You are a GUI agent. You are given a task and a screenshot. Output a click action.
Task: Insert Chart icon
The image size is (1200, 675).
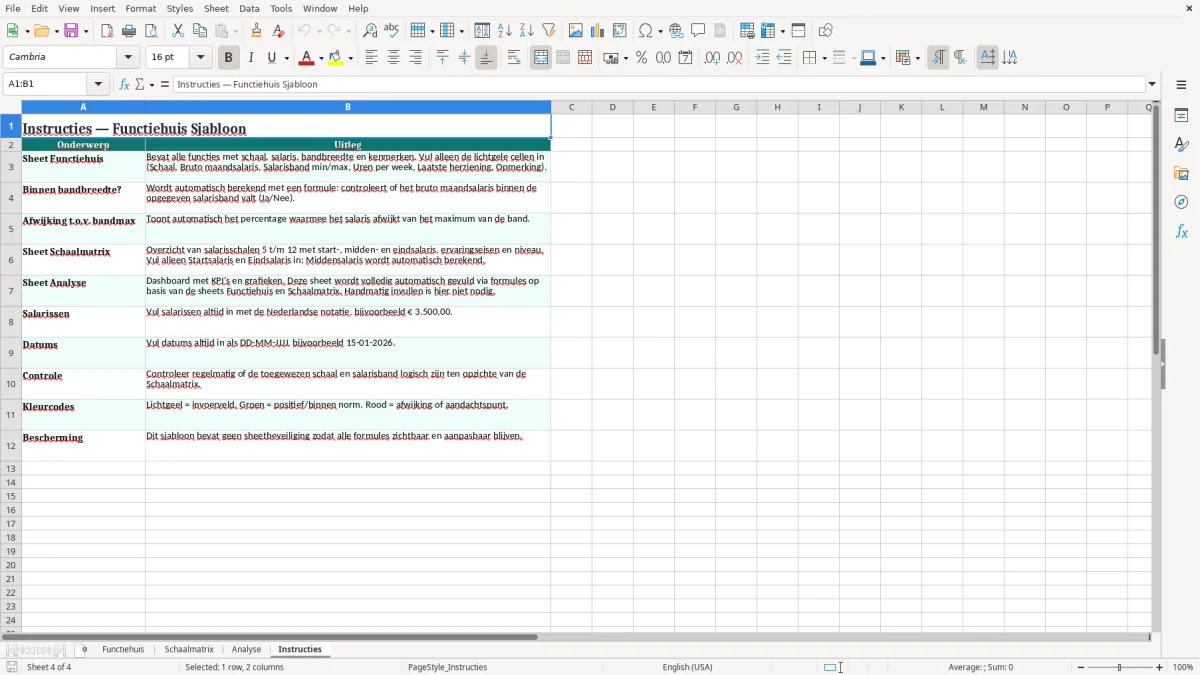598,31
